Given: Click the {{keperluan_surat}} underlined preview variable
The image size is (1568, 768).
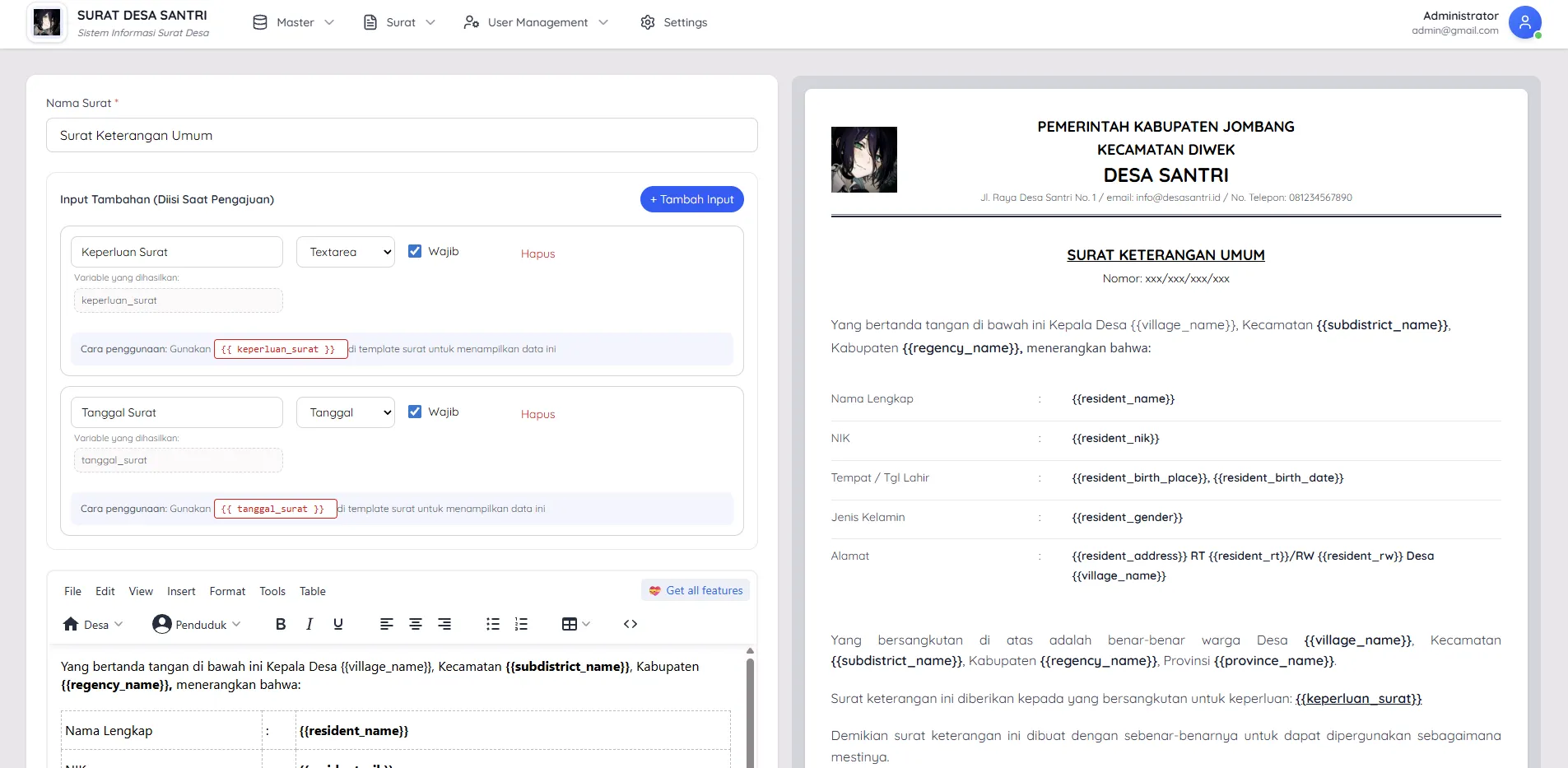Looking at the screenshot, I should (x=1358, y=699).
